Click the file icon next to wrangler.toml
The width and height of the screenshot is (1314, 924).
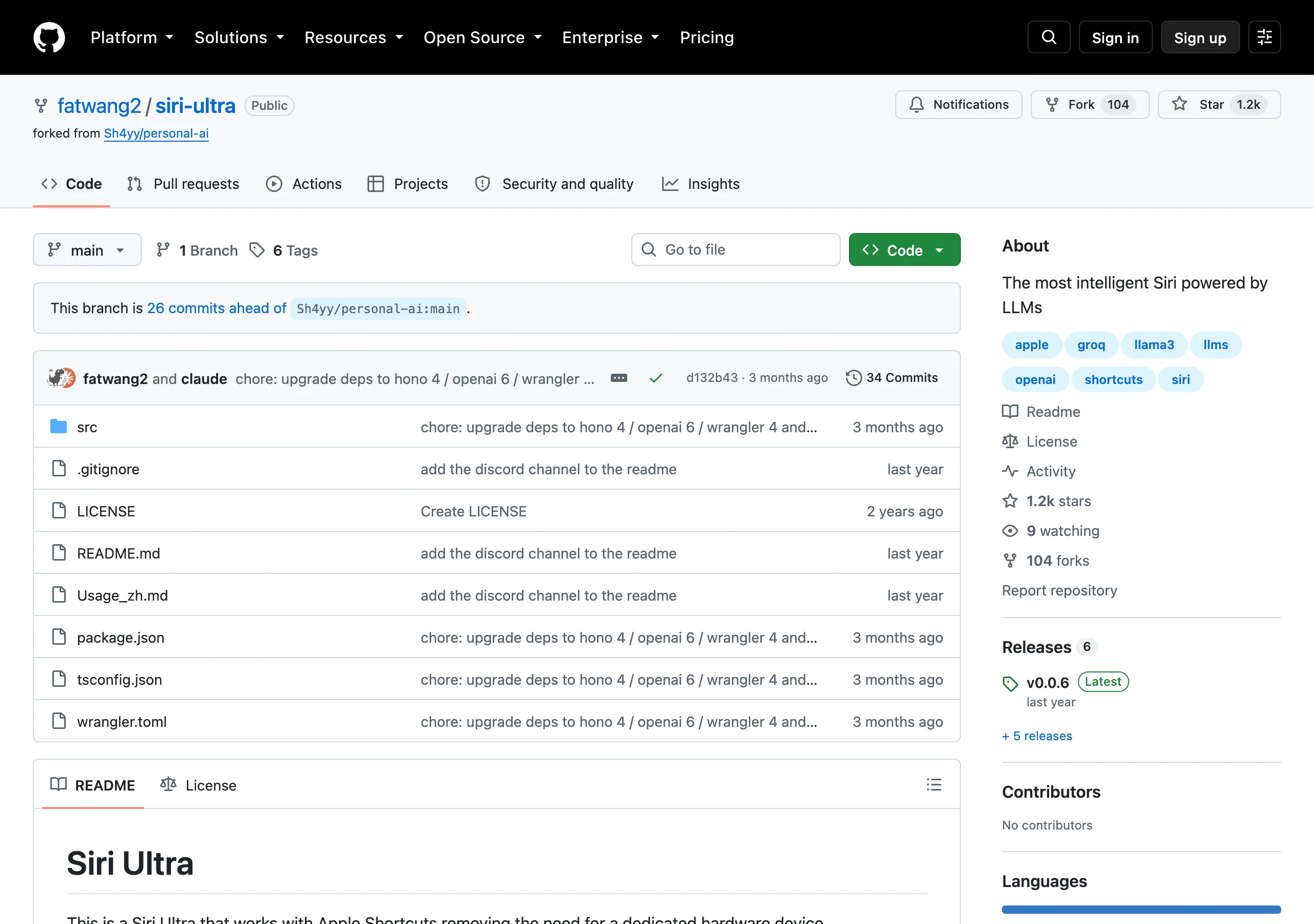pos(59,721)
